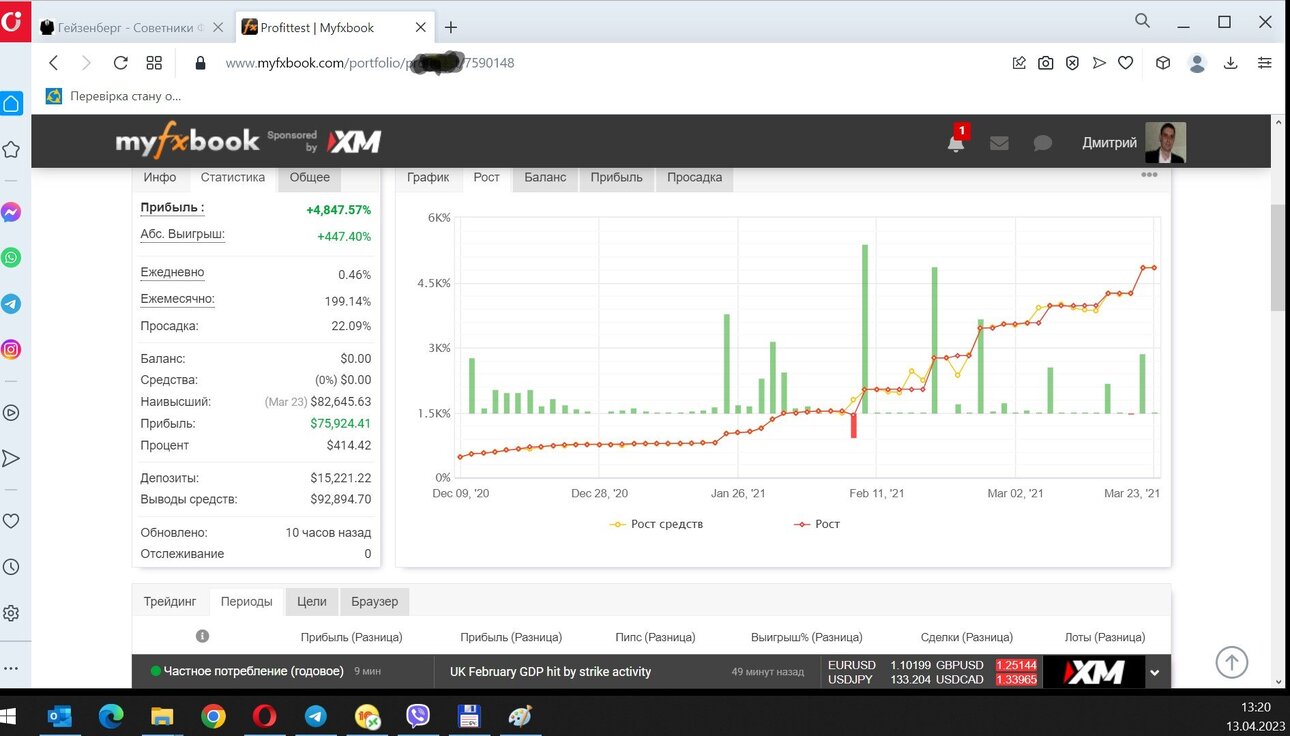Open the Myfxbook messages envelope
Viewport: 1290px width, 736px height.
pos(999,143)
